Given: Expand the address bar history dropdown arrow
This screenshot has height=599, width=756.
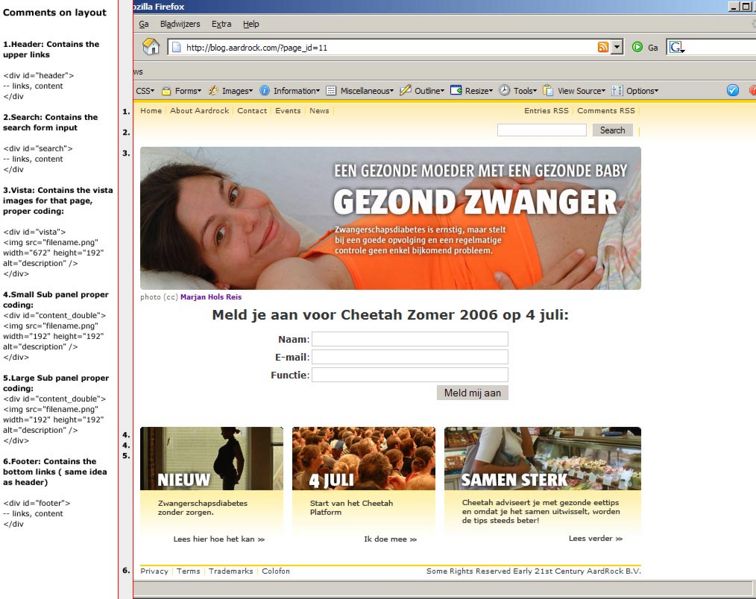Looking at the screenshot, I should point(617,47).
